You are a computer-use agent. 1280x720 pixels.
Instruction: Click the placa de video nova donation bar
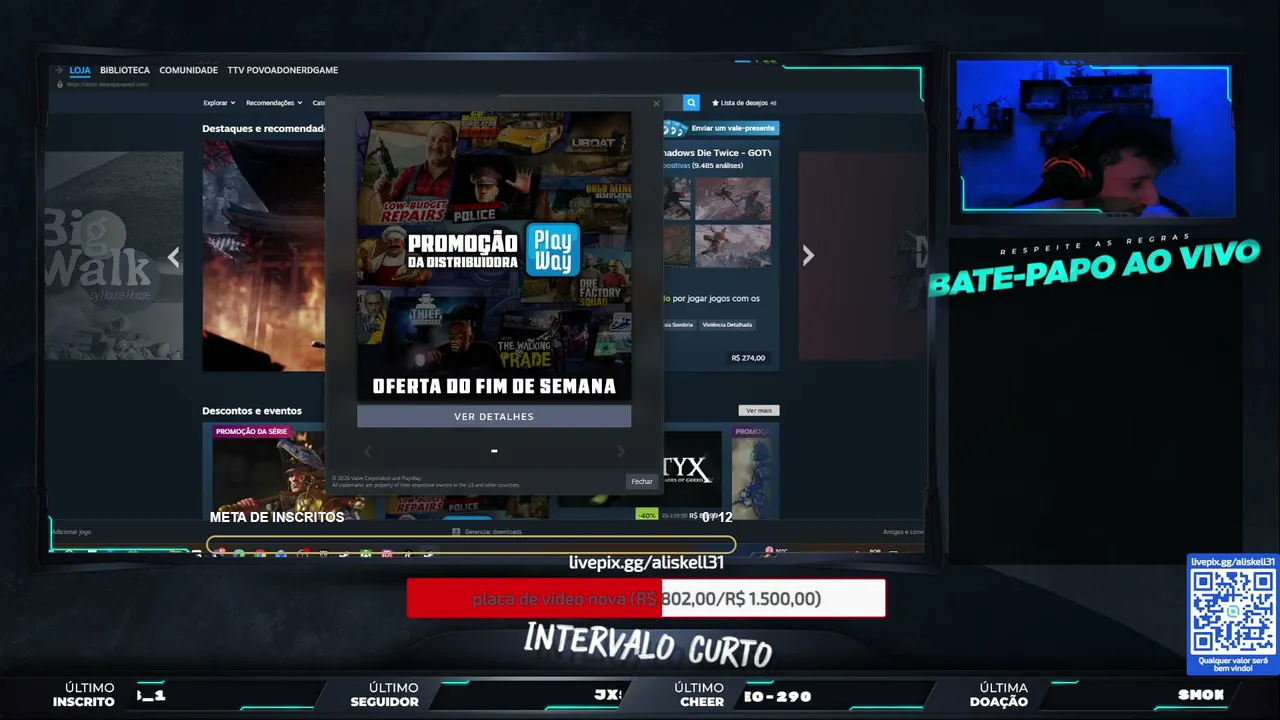point(646,598)
